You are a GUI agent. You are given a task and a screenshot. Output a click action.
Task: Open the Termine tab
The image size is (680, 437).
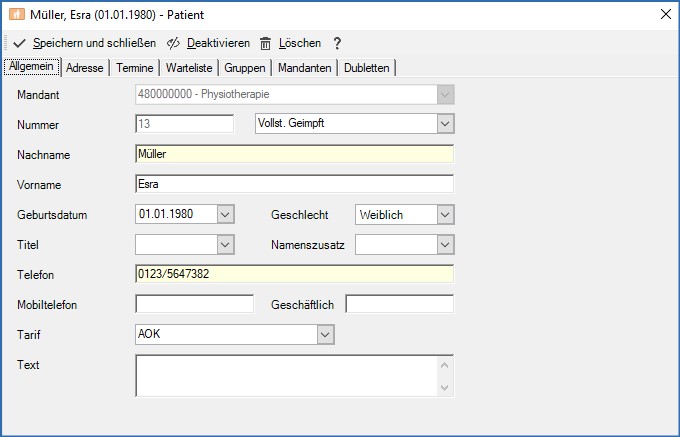[135, 67]
